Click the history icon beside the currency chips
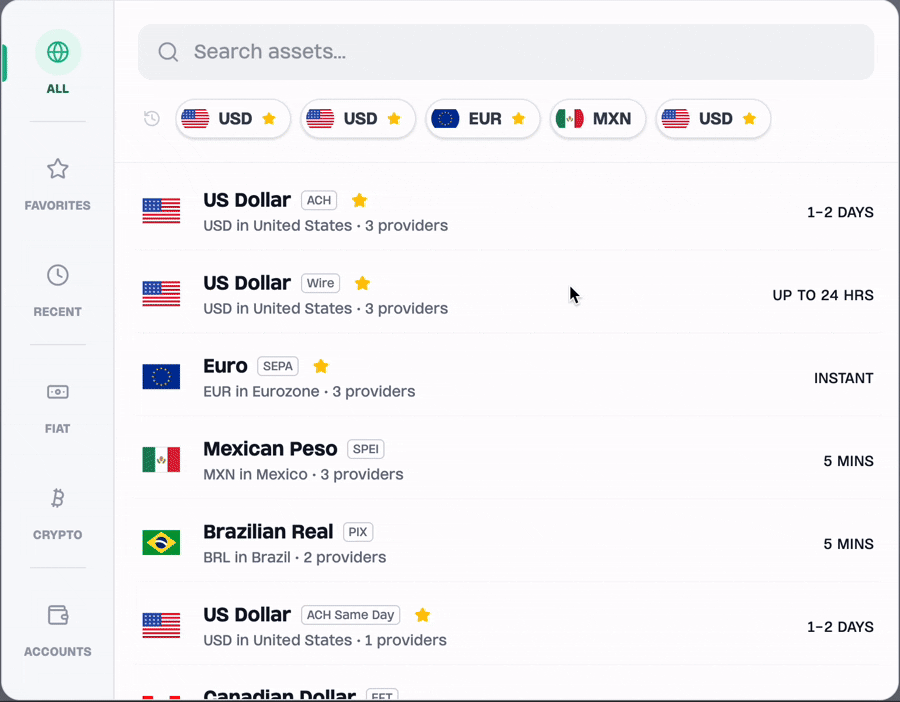Image resolution: width=900 pixels, height=702 pixels. click(x=151, y=119)
